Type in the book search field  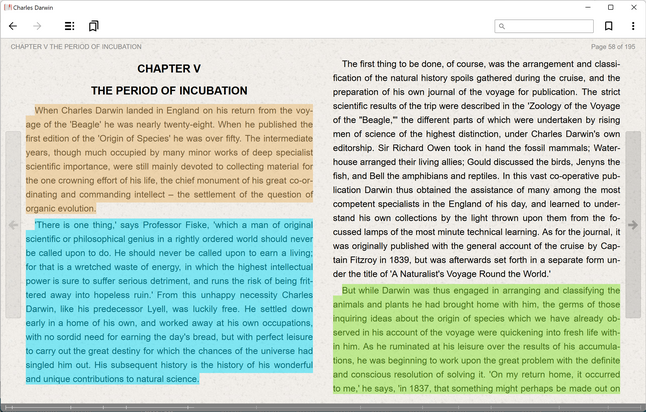coord(550,27)
